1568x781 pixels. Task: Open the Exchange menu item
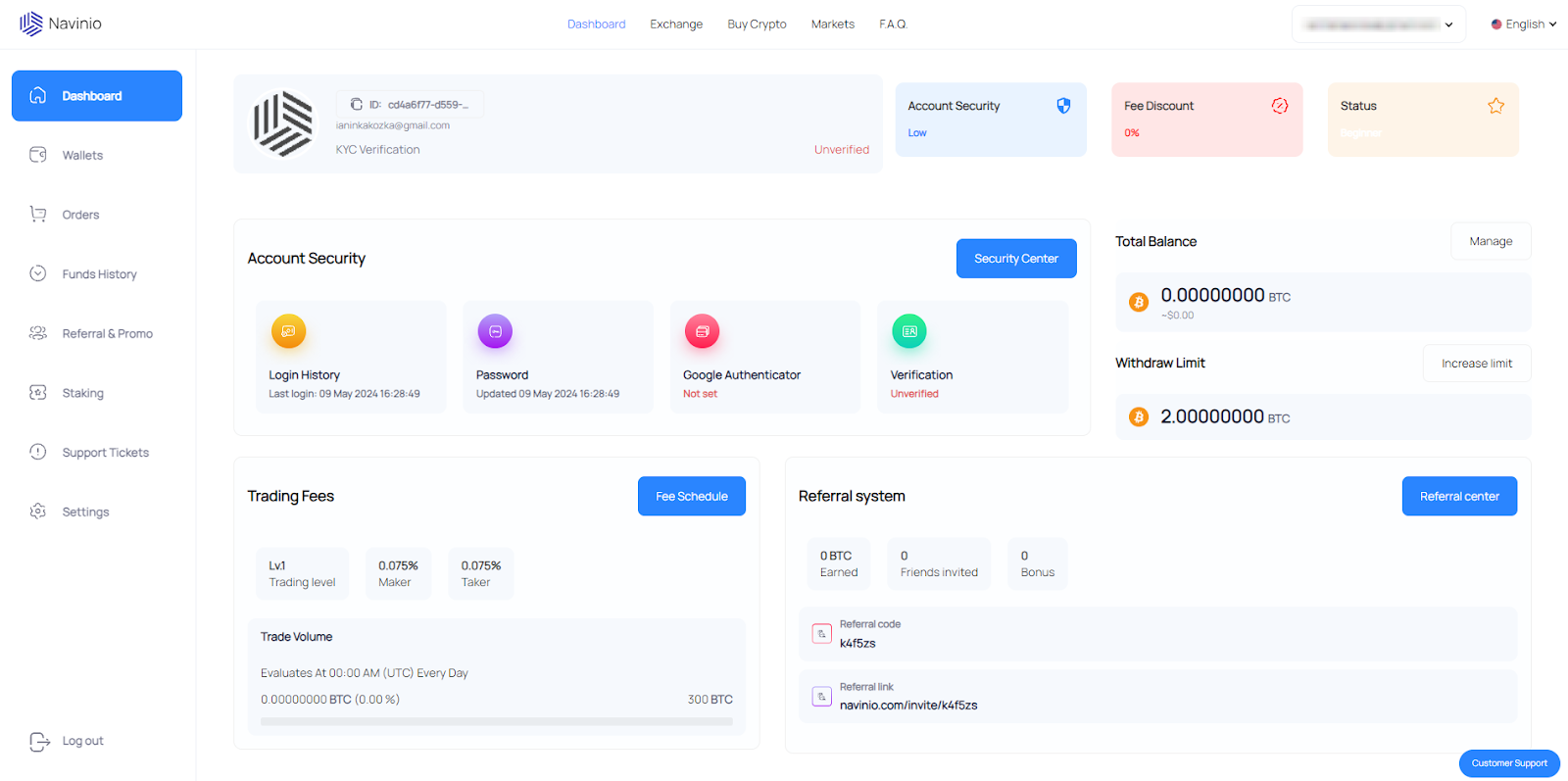(676, 24)
